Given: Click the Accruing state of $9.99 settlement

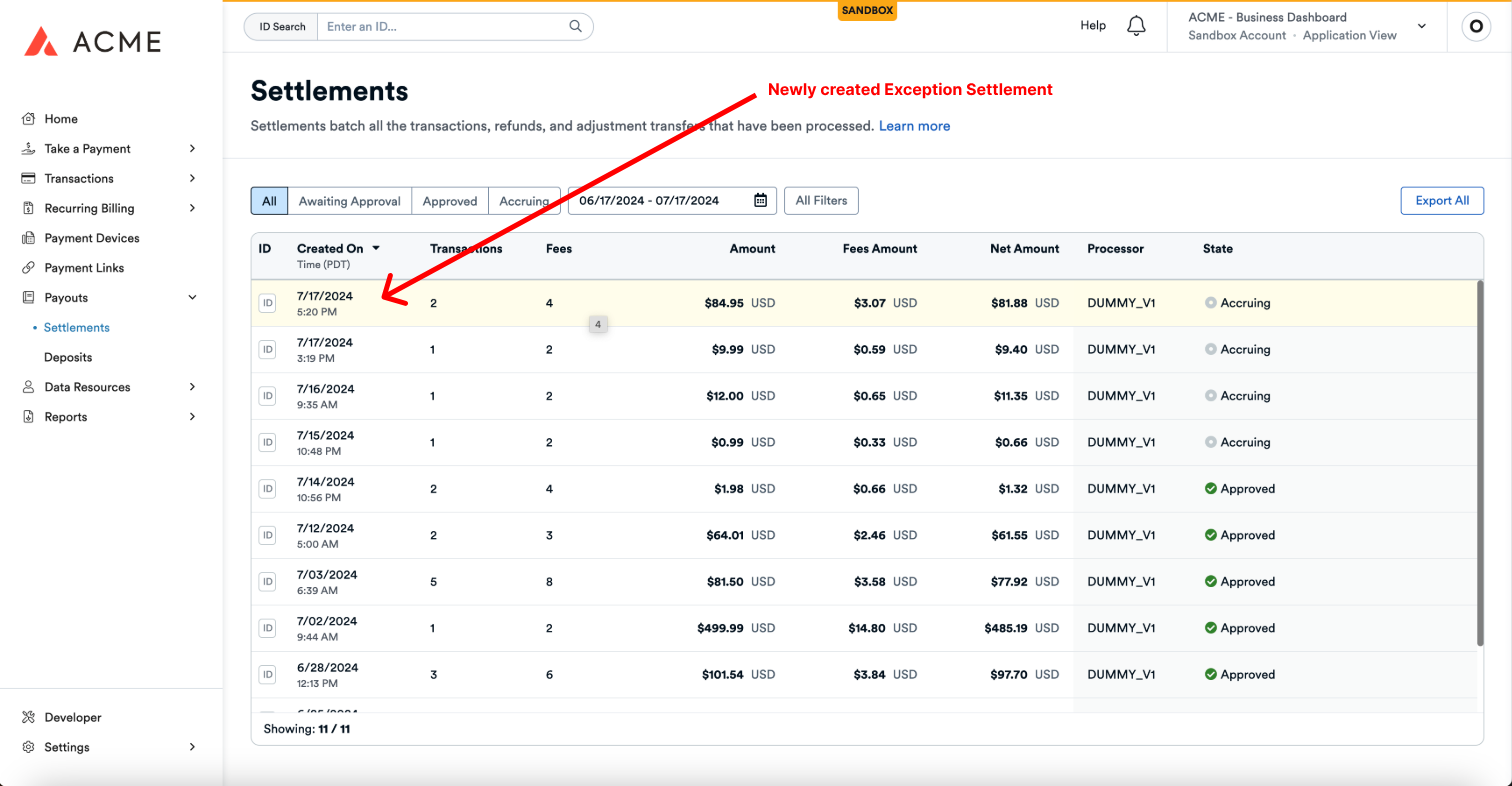Looking at the screenshot, I should coord(1238,350).
